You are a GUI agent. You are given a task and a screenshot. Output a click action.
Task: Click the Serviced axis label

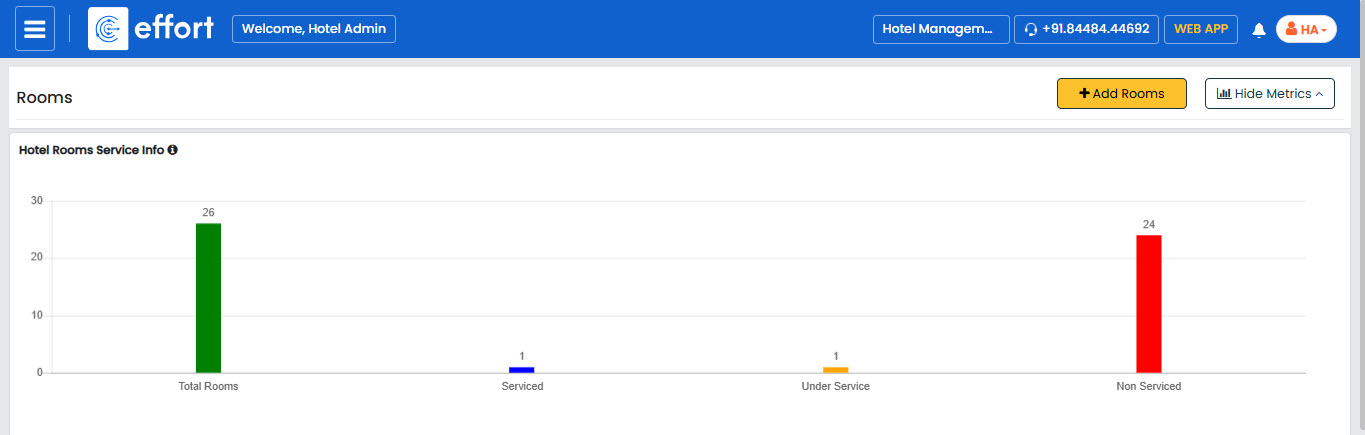coord(522,386)
